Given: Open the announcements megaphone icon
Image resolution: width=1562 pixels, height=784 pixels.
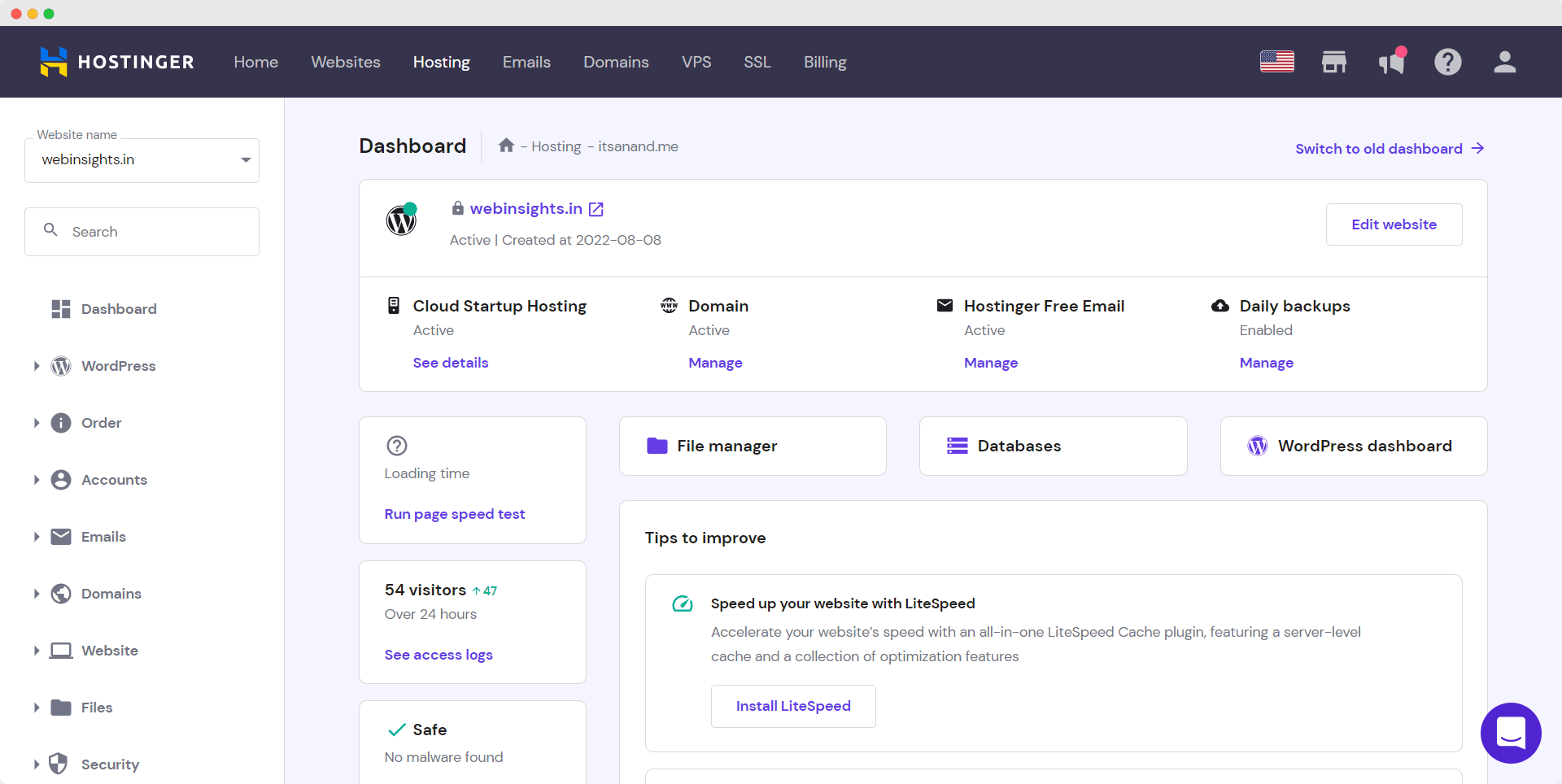Looking at the screenshot, I should [x=1392, y=62].
